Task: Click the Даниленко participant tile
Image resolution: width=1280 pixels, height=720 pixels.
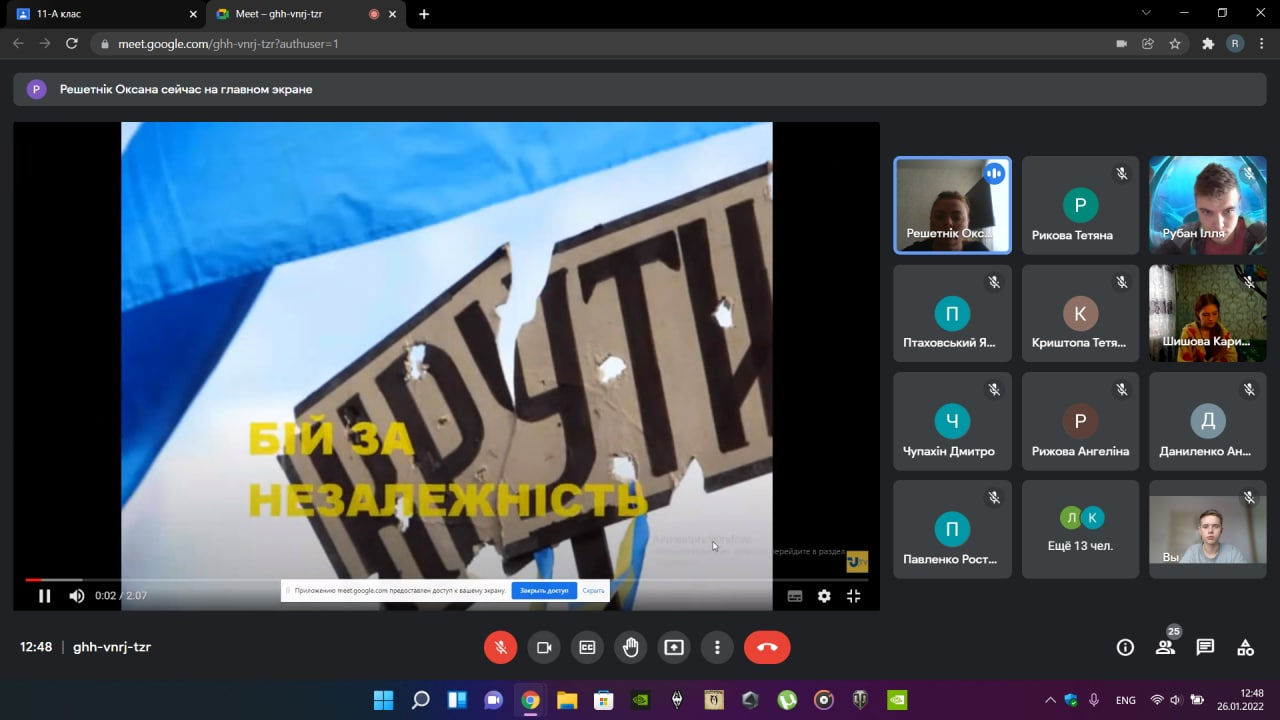Action: (1208, 421)
